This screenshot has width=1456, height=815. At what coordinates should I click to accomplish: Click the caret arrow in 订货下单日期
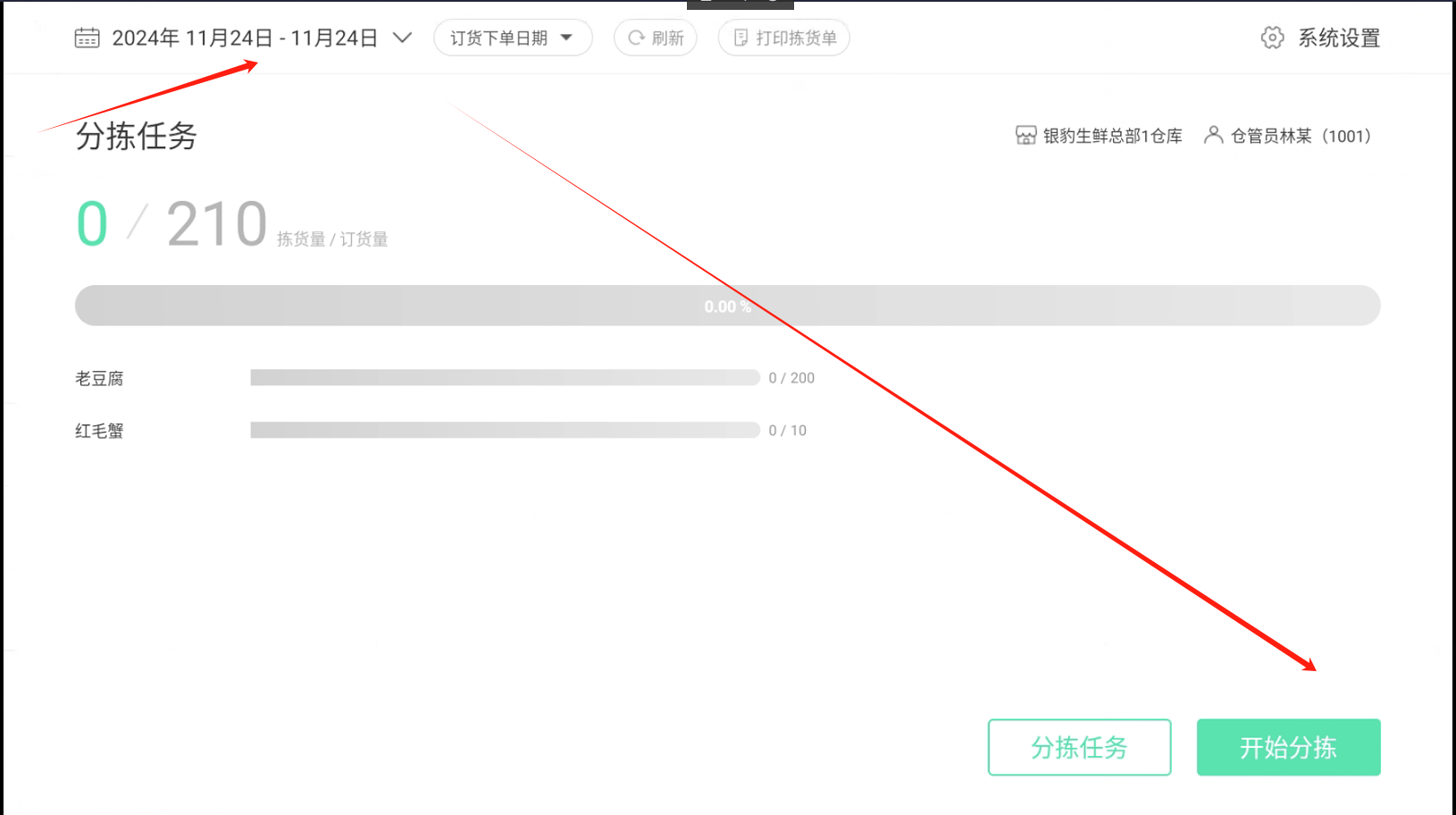[x=566, y=38]
